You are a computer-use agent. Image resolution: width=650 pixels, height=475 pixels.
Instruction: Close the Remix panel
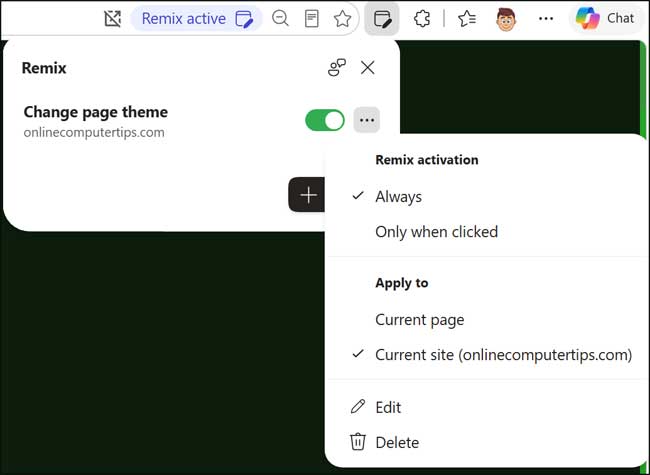pyautogui.click(x=368, y=68)
